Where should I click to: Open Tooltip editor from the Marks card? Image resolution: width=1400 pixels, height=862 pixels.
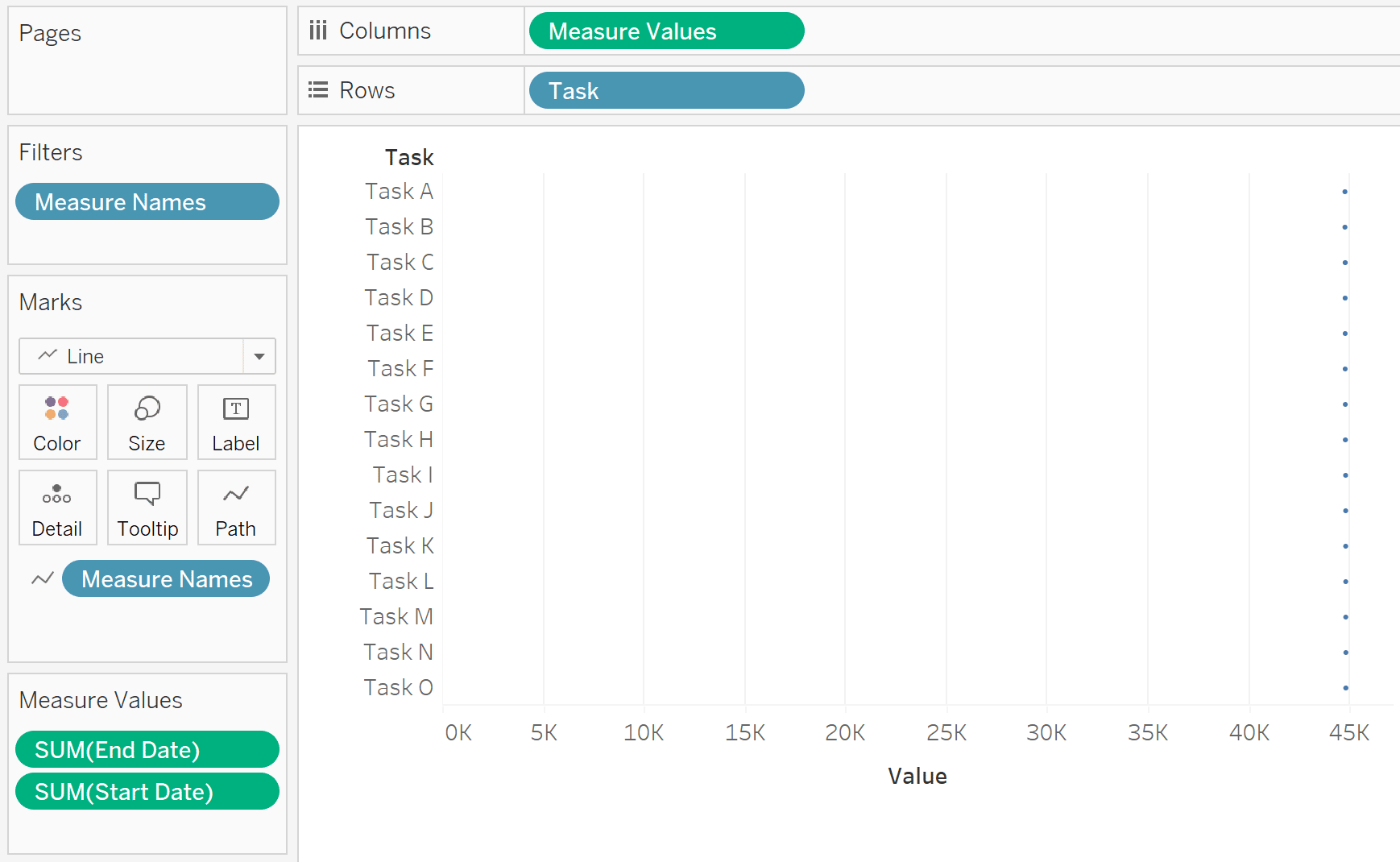point(147,508)
